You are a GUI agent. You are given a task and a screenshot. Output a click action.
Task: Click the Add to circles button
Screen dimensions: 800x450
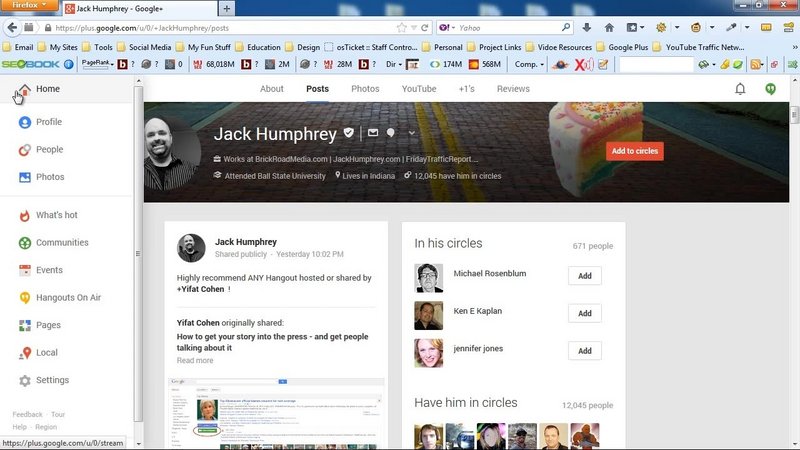pos(635,151)
